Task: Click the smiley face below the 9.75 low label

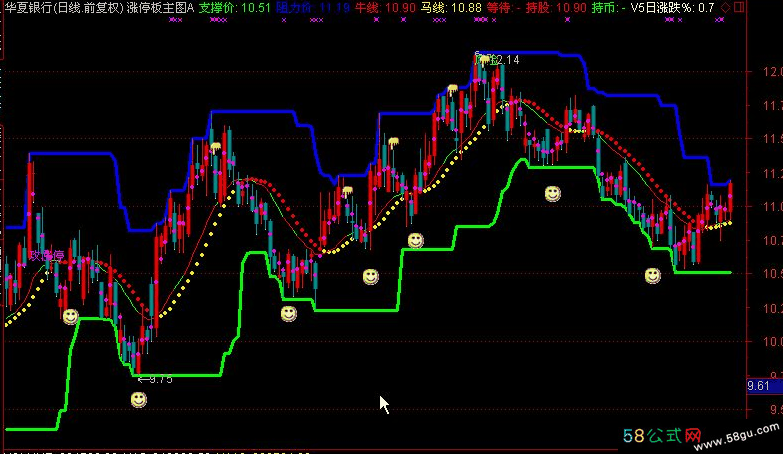Action: (x=139, y=400)
